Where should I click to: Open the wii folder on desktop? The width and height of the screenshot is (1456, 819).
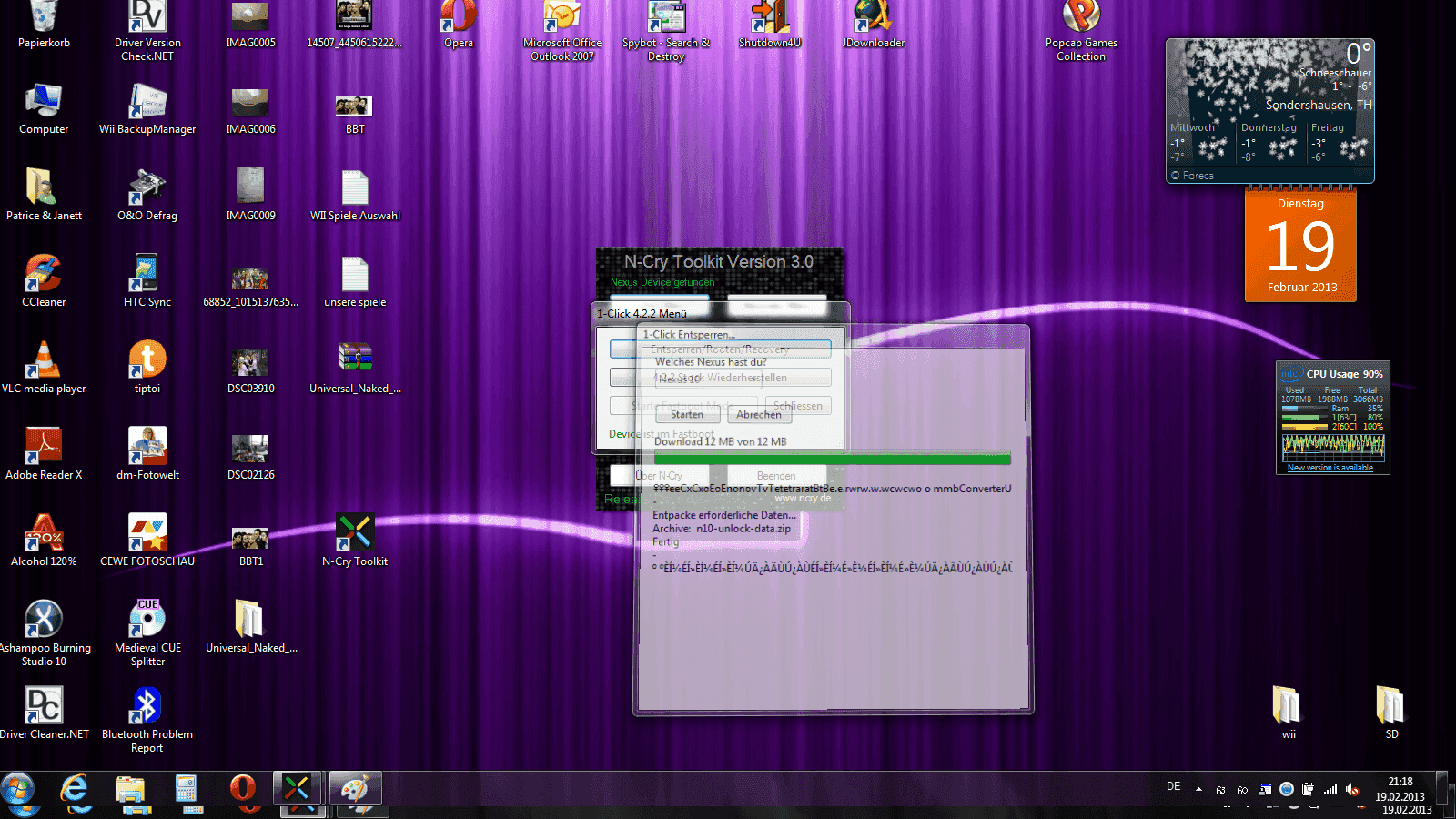click(1288, 705)
